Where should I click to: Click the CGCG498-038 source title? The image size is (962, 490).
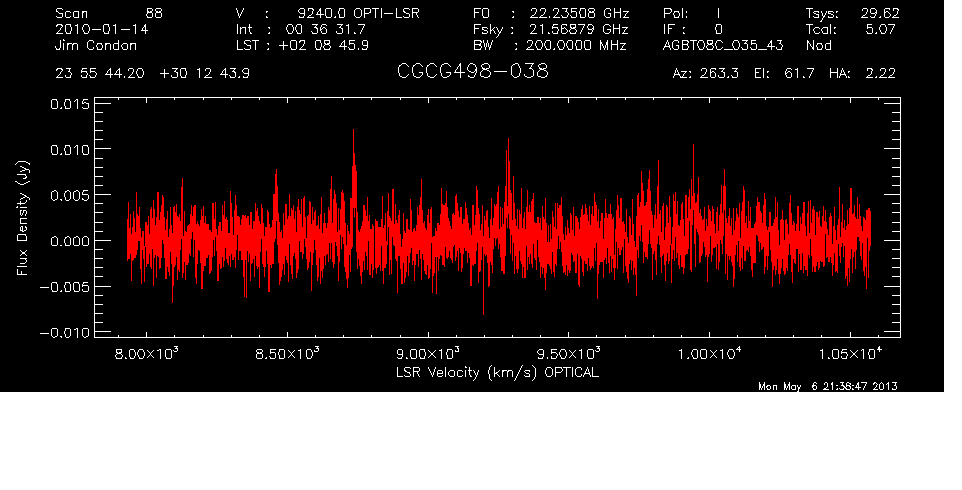click(x=472, y=73)
